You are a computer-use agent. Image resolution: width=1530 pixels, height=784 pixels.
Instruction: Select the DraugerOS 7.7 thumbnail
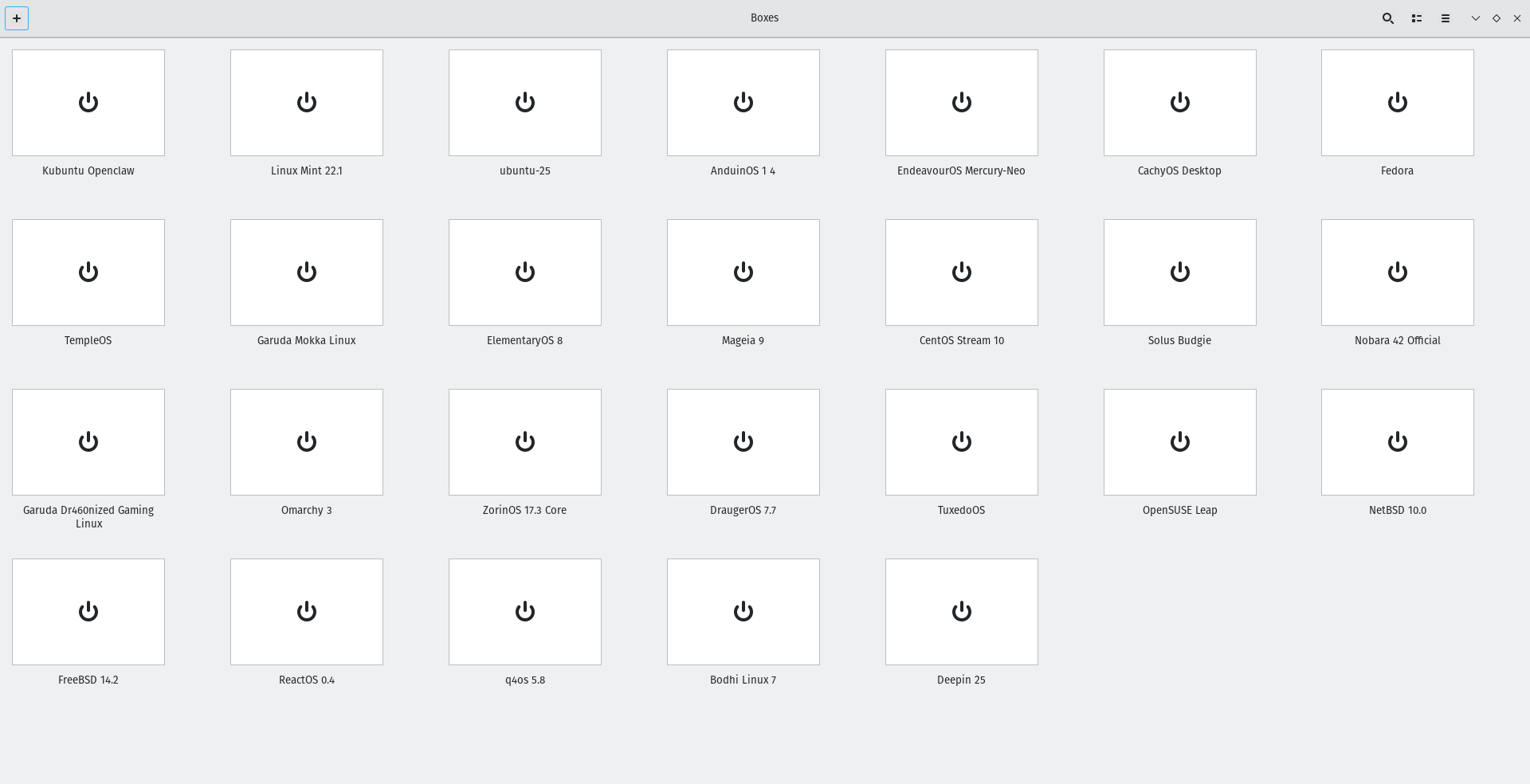pyautogui.click(x=743, y=442)
